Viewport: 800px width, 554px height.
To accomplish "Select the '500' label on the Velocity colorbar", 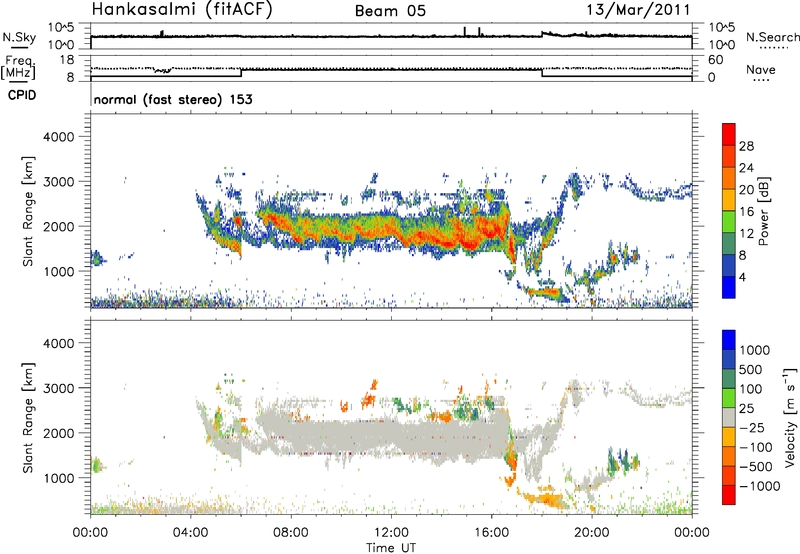I will pyautogui.click(x=751, y=369).
